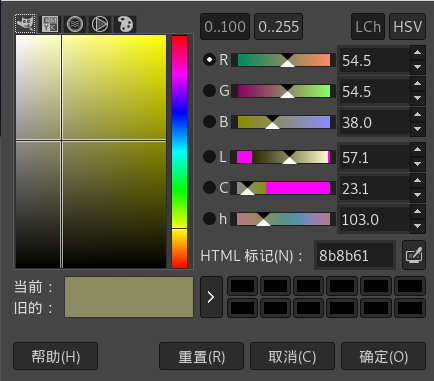Viewport: 434px width, 381px height.
Task: Select the L lightness radio button
Action: tap(209, 157)
